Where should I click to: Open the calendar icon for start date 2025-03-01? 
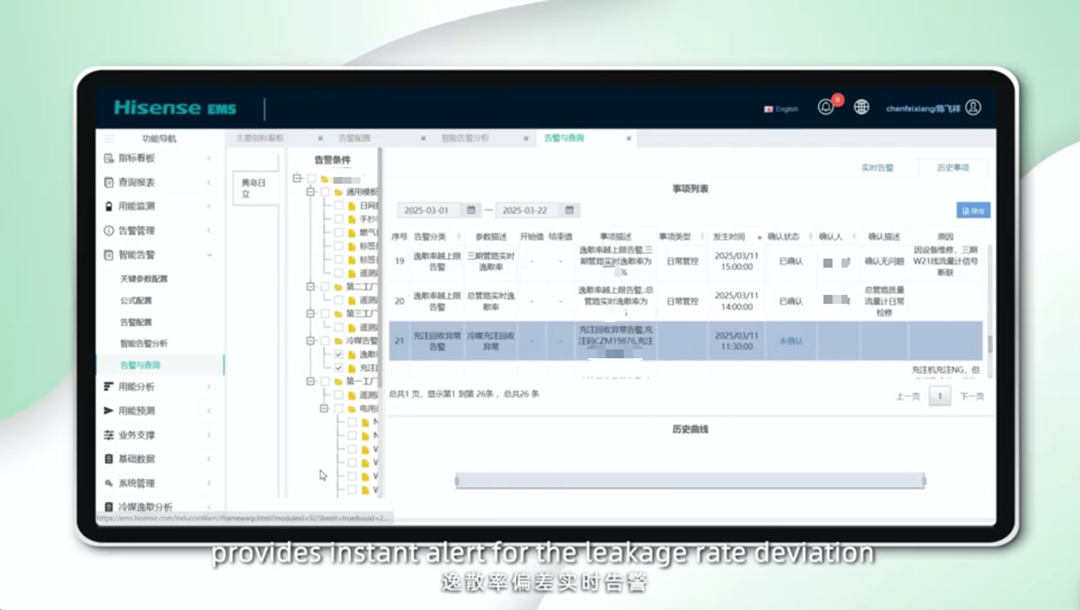pyautogui.click(x=471, y=210)
